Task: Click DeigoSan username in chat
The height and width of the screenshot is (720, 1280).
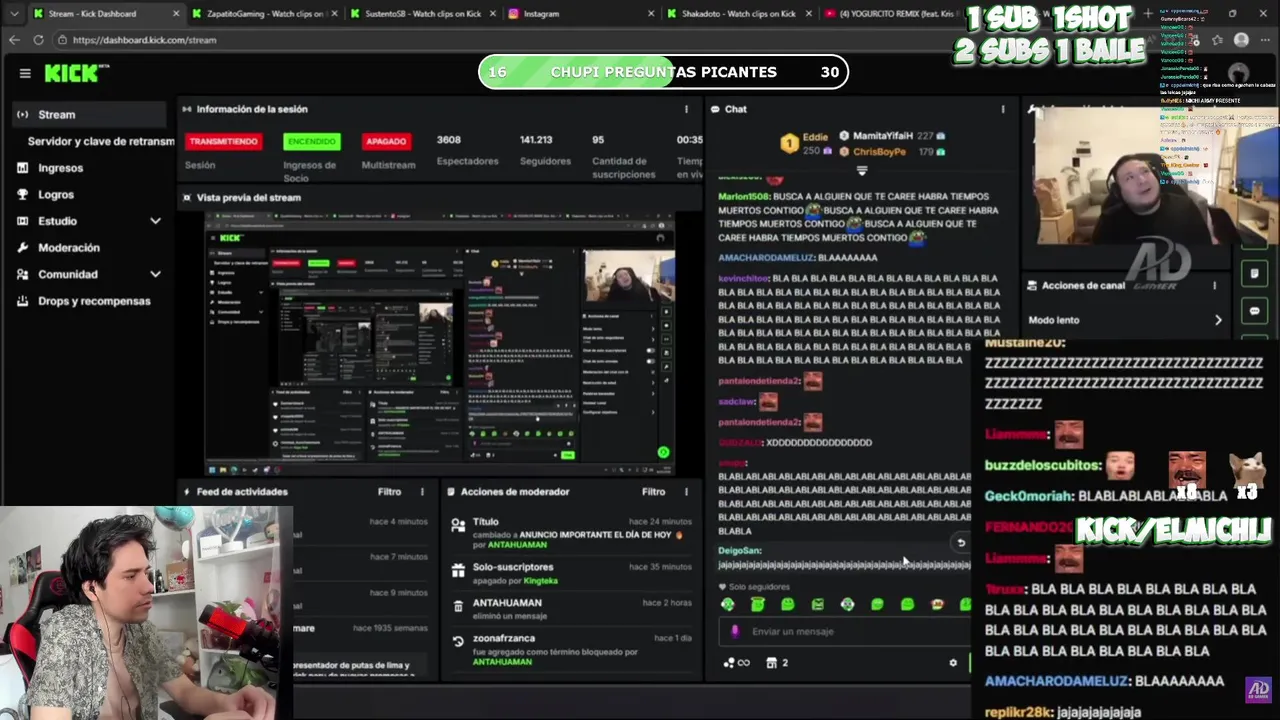Action: [740, 550]
